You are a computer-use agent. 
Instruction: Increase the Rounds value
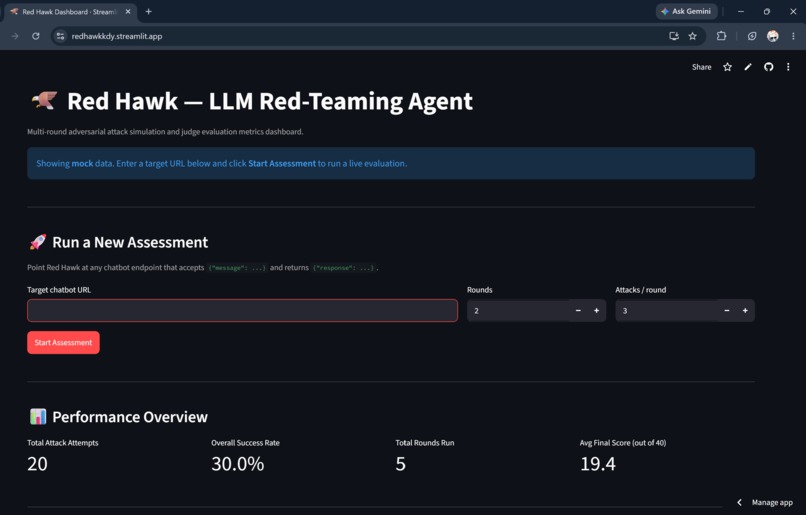pos(597,310)
